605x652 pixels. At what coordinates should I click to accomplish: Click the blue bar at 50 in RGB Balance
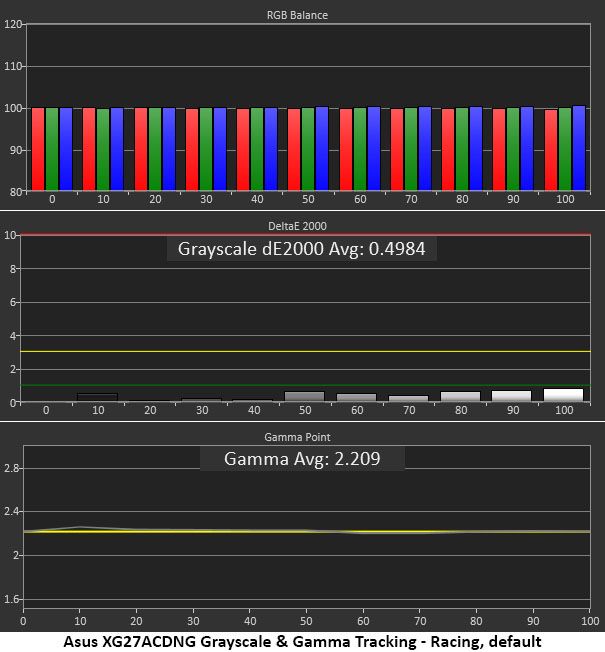tap(322, 148)
